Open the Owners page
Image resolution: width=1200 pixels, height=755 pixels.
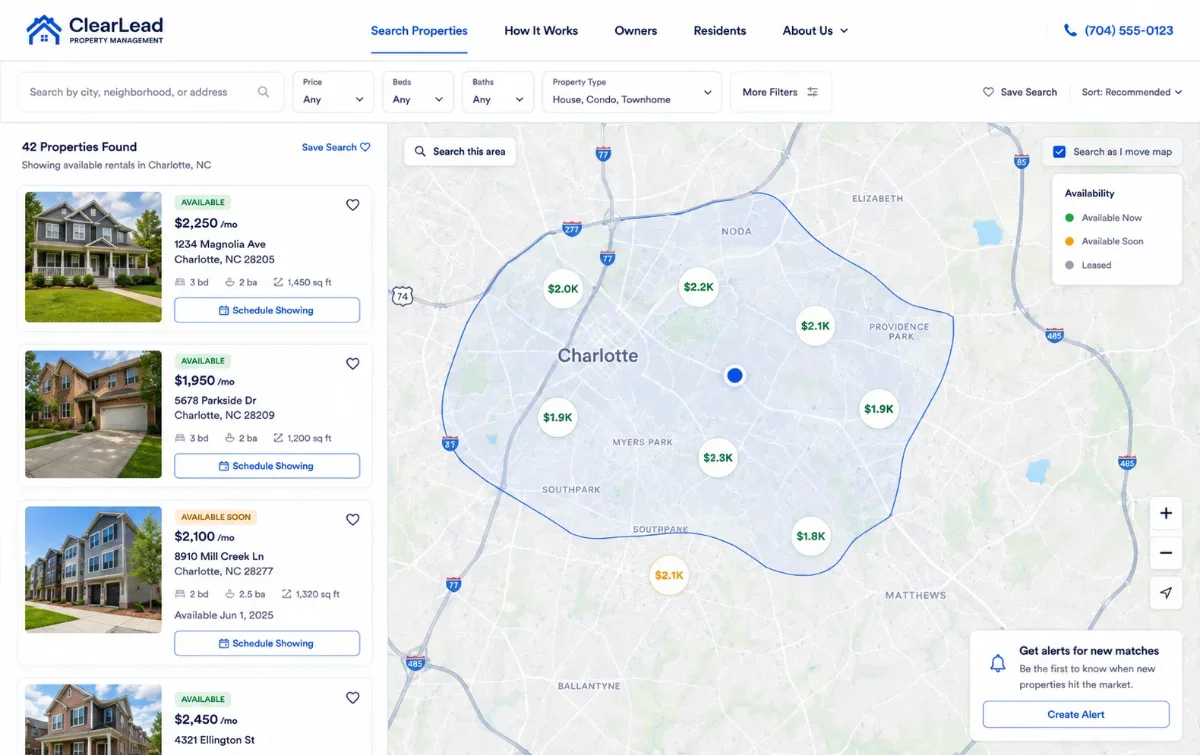[636, 31]
